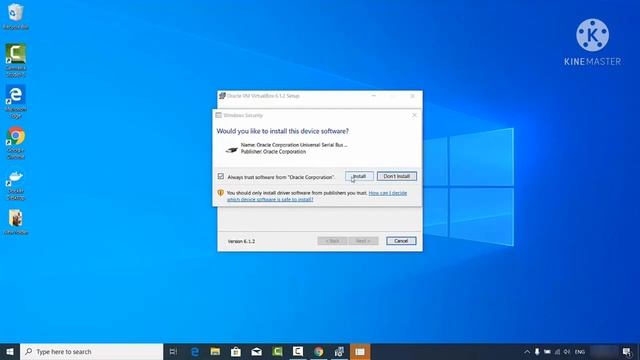
Task: Cancel the VirtualBox setup wizard
Action: 401,241
